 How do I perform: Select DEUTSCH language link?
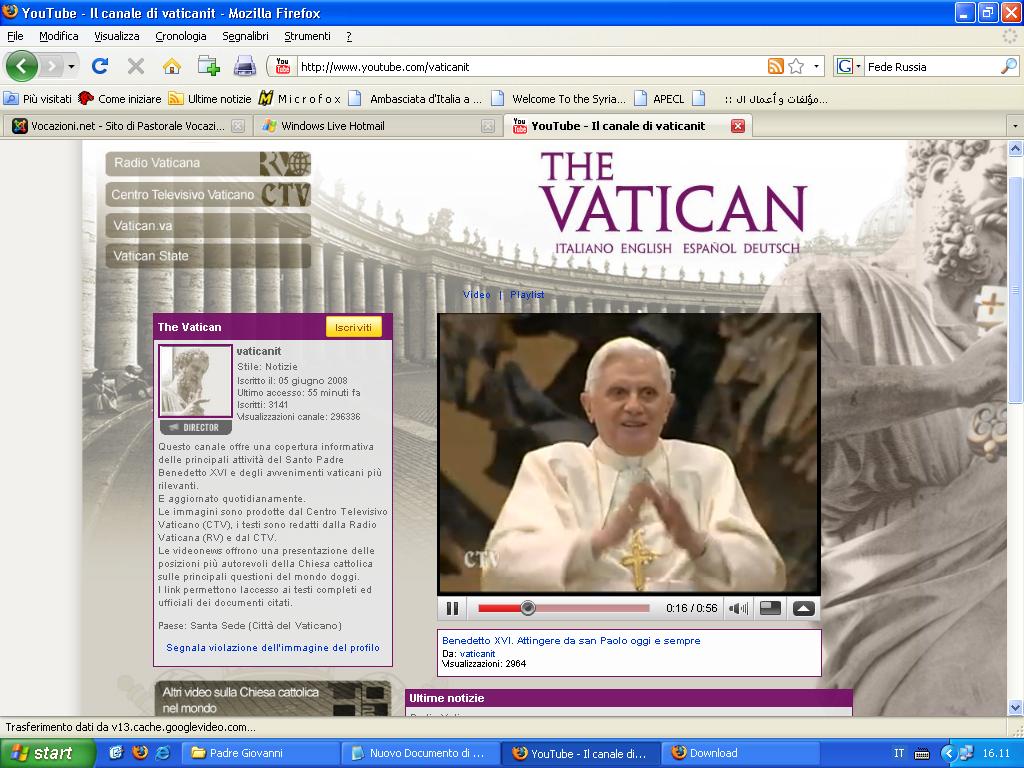[771, 248]
